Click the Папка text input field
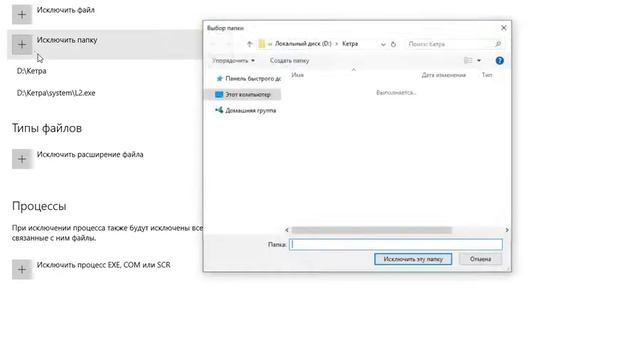The width and height of the screenshot is (640, 360). point(396,244)
